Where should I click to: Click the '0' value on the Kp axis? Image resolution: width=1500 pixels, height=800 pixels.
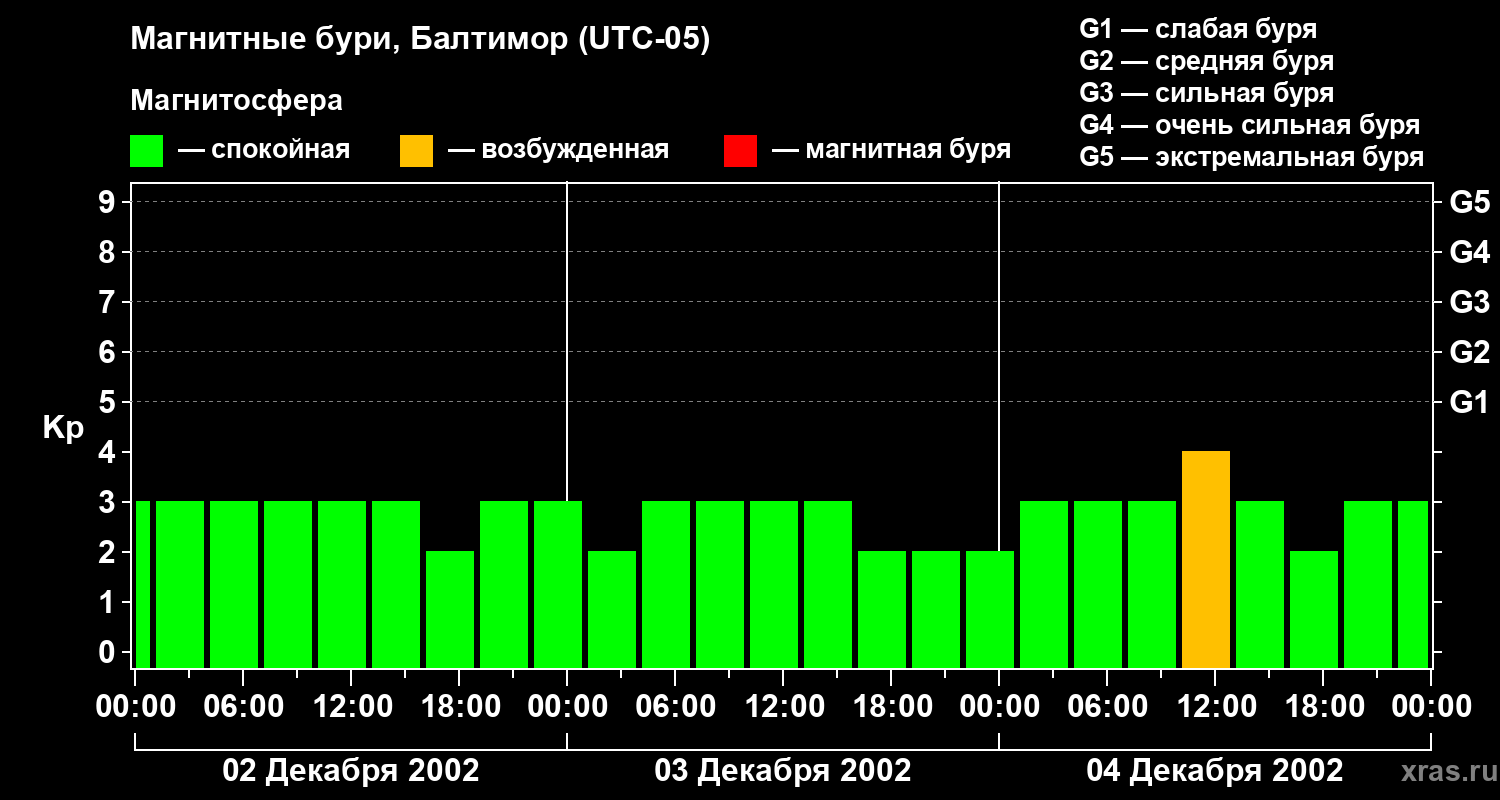click(x=109, y=652)
